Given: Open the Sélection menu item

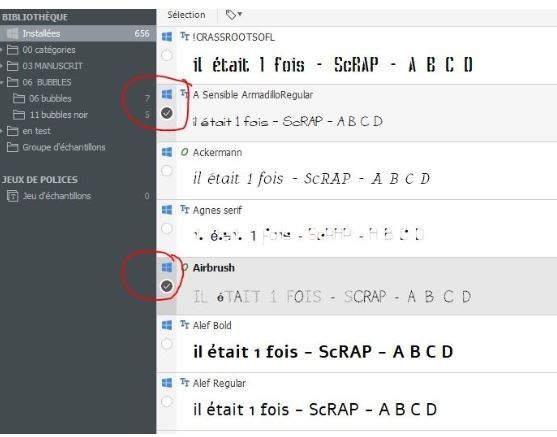Looking at the screenshot, I should [186, 15].
